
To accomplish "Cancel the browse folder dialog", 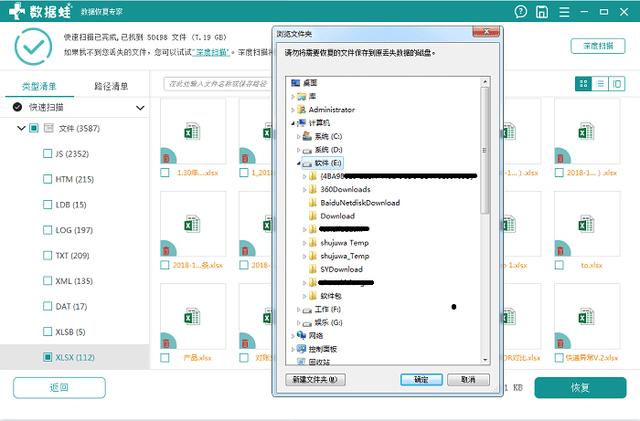I will tap(468, 379).
